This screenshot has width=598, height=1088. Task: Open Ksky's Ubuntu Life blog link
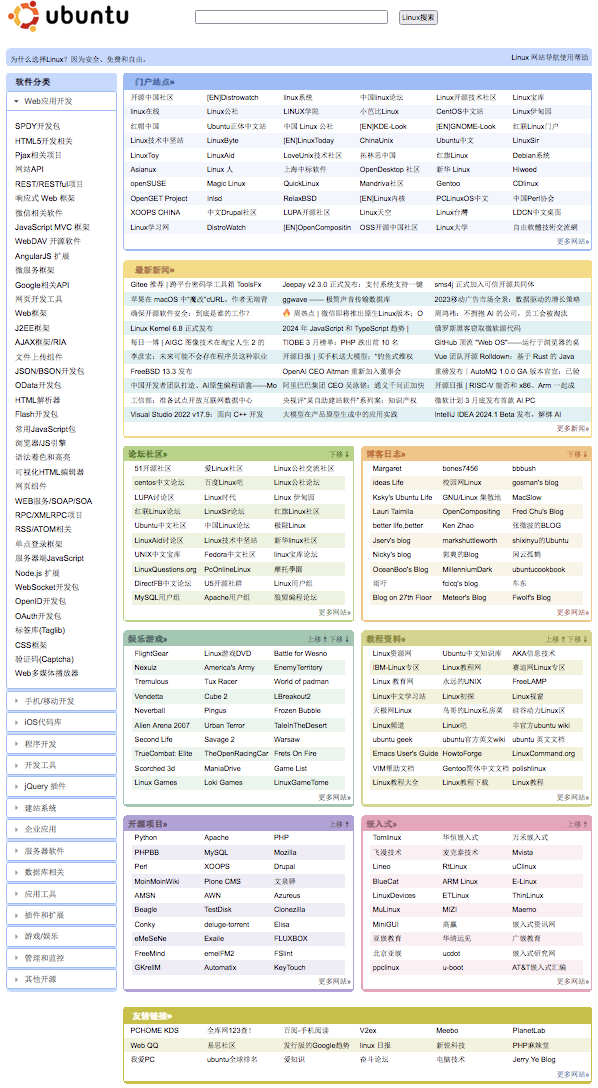(402, 498)
